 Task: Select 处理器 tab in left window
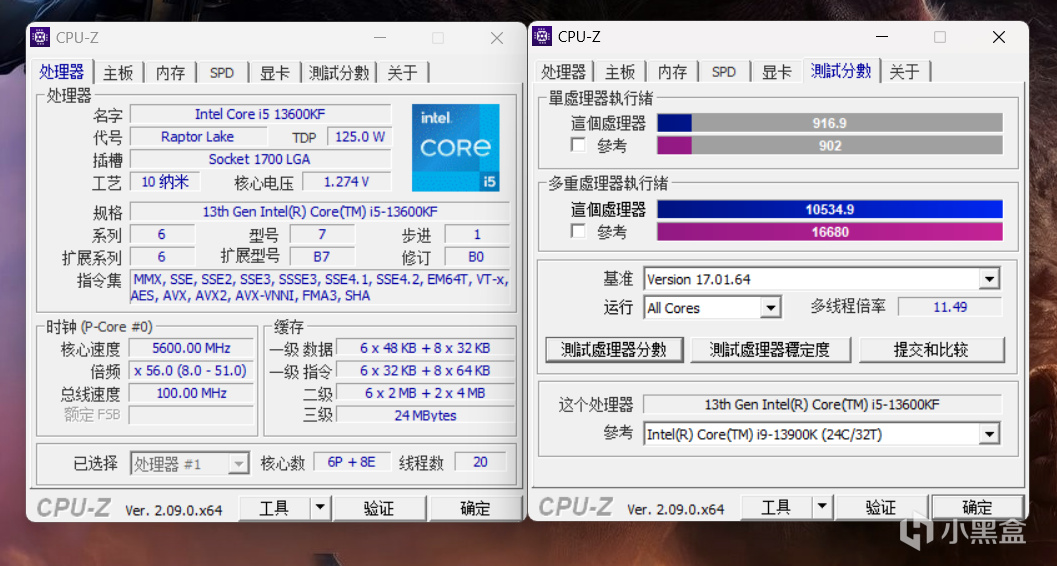tap(62, 71)
